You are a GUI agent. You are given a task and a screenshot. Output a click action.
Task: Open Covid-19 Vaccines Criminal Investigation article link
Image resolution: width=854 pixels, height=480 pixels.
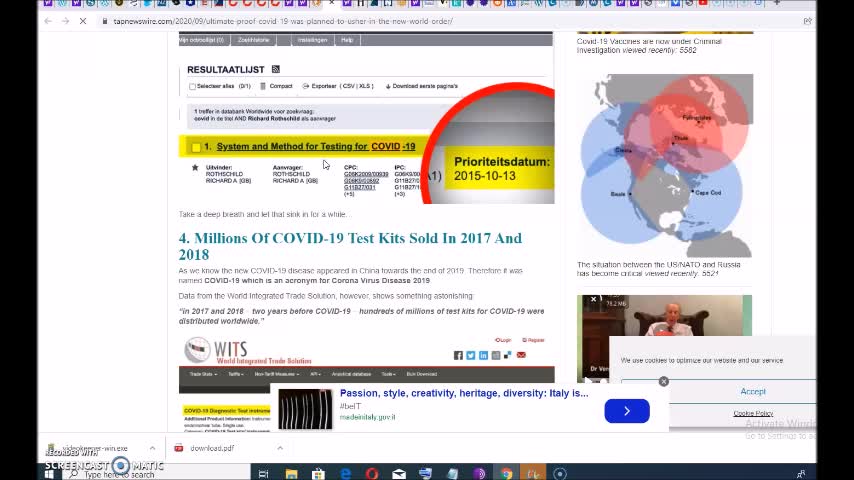pos(649,46)
